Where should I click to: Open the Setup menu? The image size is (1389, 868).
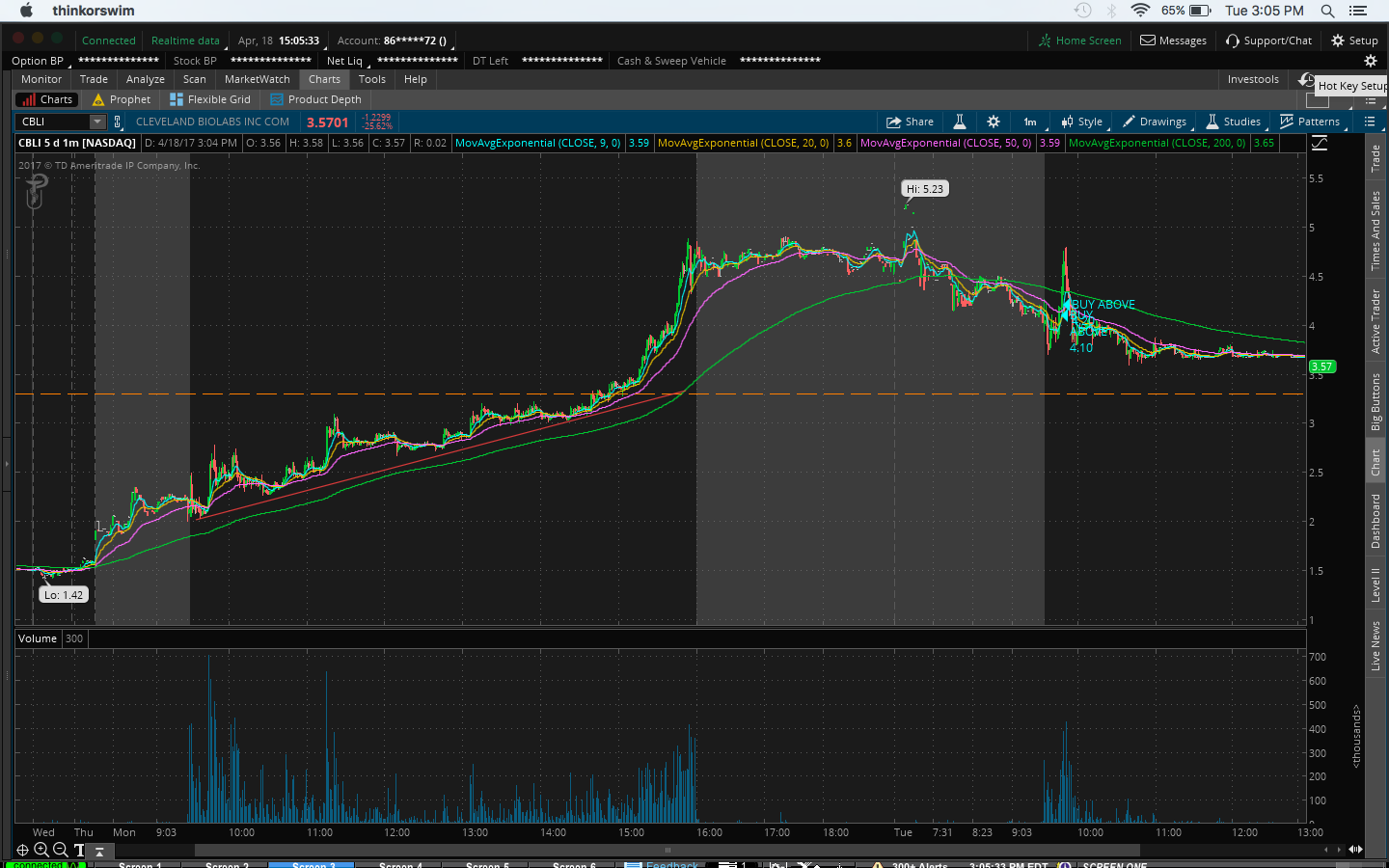point(1354,41)
